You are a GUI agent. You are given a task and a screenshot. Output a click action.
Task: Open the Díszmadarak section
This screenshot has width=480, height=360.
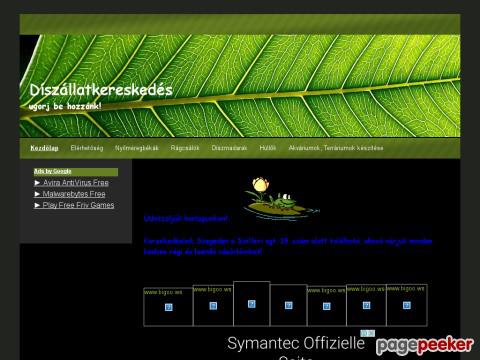[x=229, y=148]
